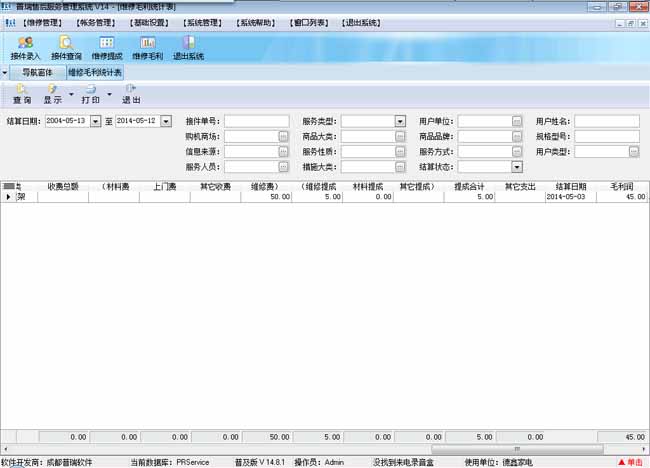Click the 服务人员 browse button
The width and height of the screenshot is (650, 468).
click(x=283, y=167)
